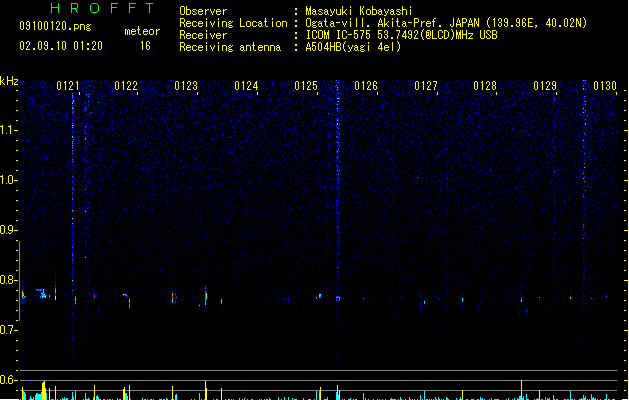
Task: Click the 0124 time marker
Action: pos(246,86)
